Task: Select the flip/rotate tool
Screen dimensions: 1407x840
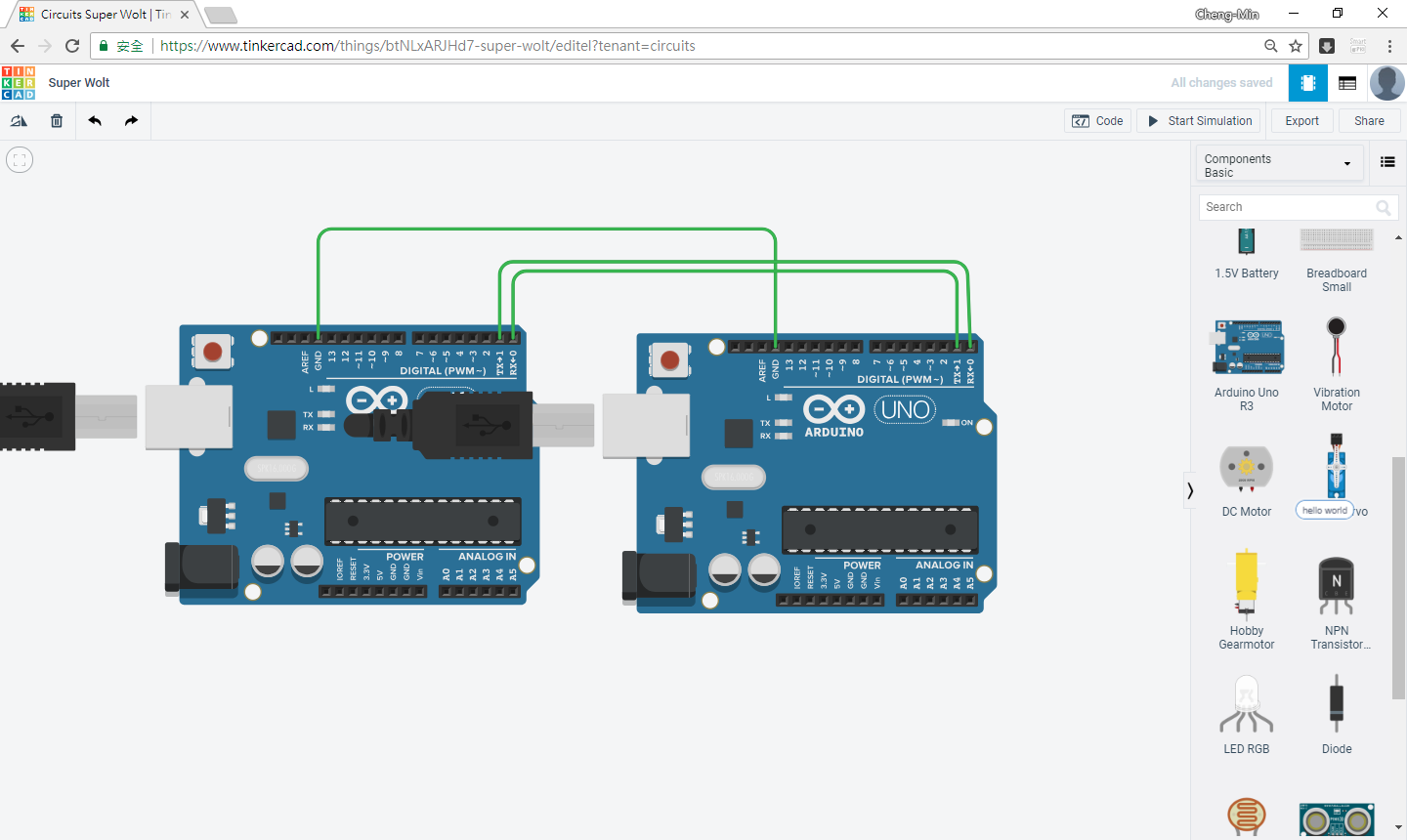Action: [19, 120]
